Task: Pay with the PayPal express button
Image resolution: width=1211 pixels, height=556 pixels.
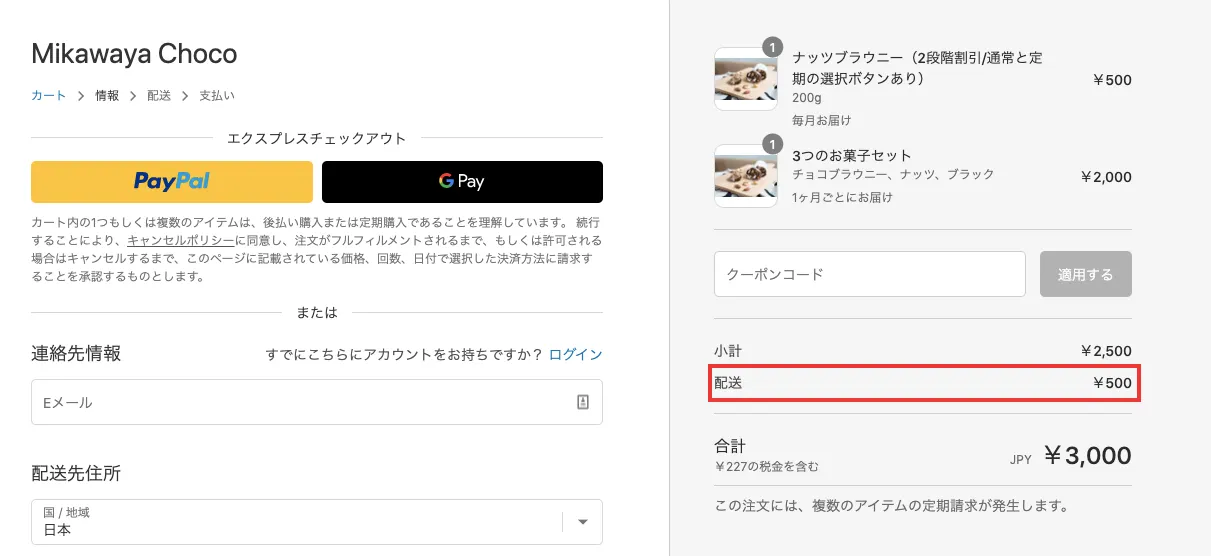Action: coord(172,182)
